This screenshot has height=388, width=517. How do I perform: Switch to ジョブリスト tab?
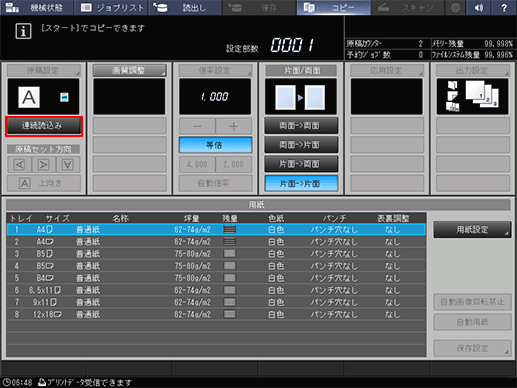[x=112, y=8]
